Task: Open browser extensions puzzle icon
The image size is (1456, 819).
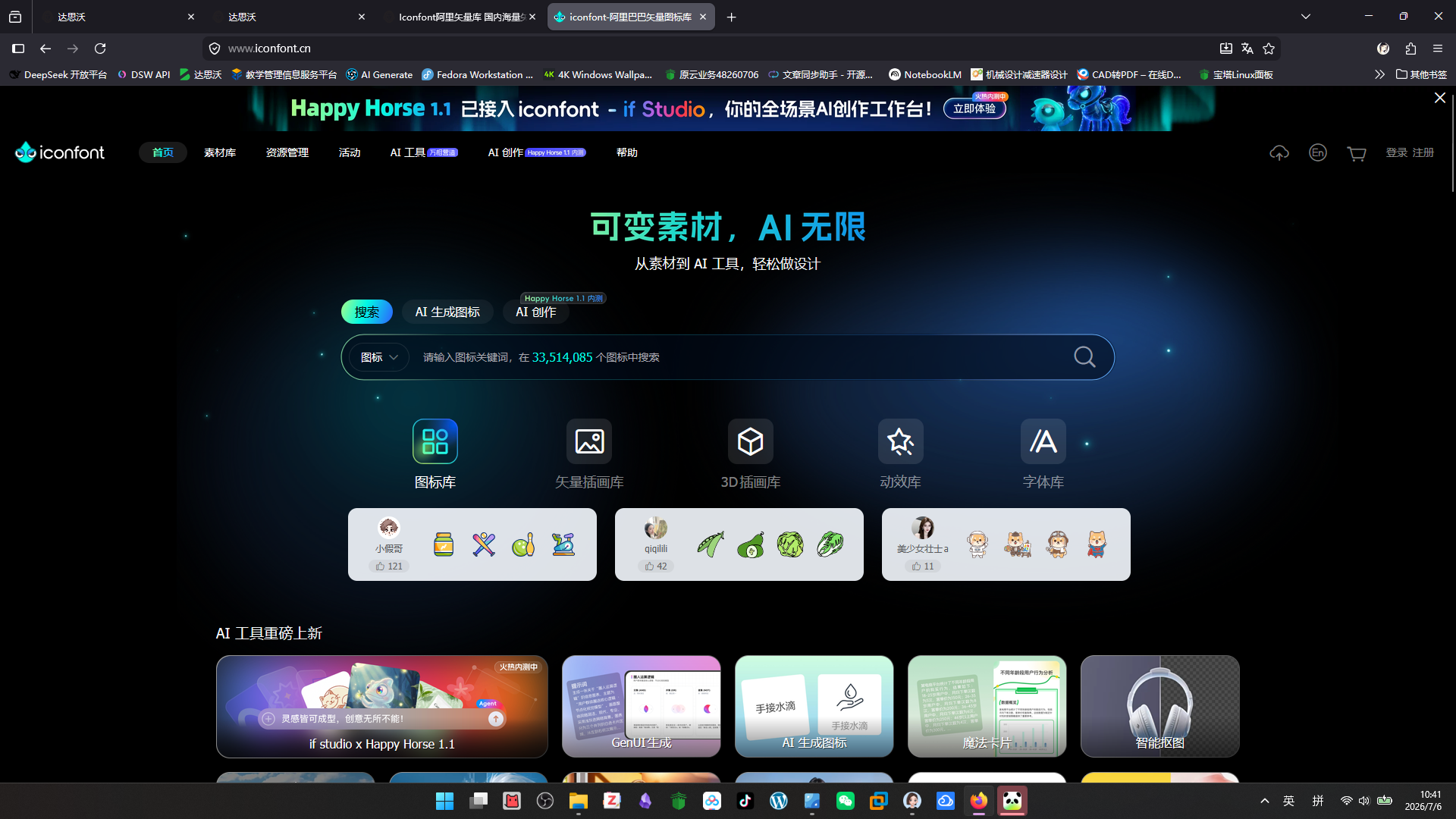Action: coord(1410,49)
